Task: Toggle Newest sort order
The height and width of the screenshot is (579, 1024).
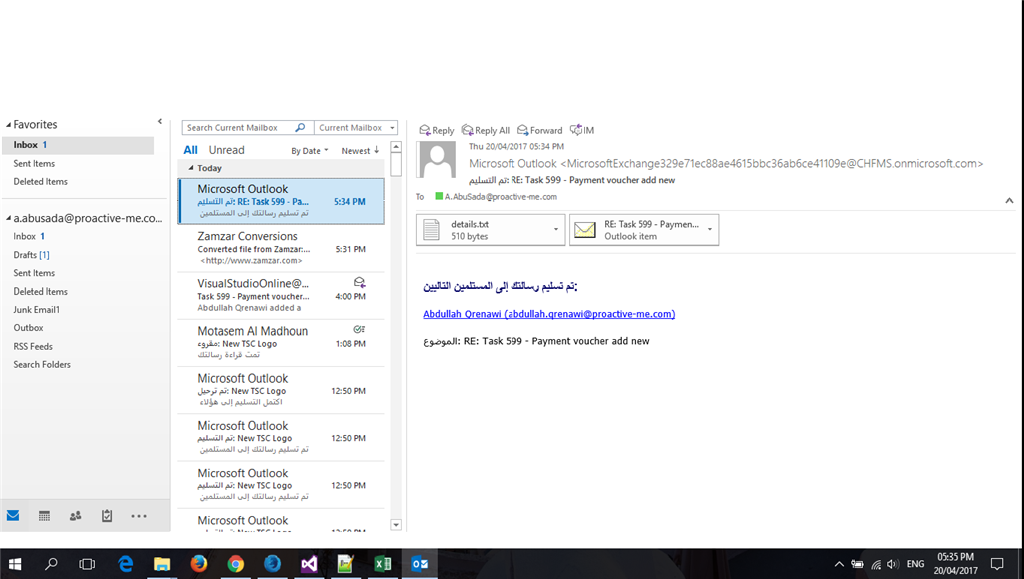Action: (x=360, y=151)
